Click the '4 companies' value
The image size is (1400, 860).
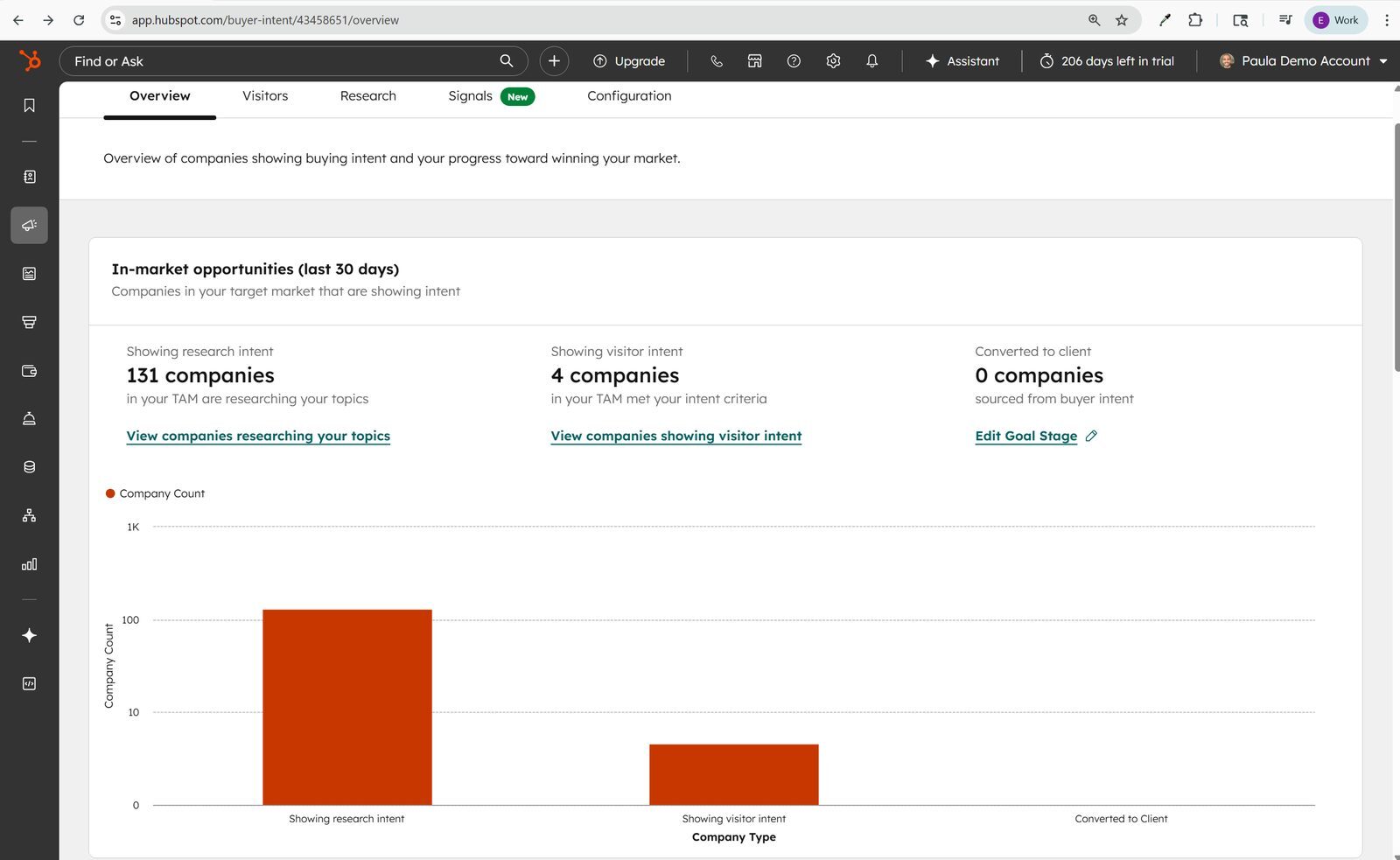coord(615,375)
